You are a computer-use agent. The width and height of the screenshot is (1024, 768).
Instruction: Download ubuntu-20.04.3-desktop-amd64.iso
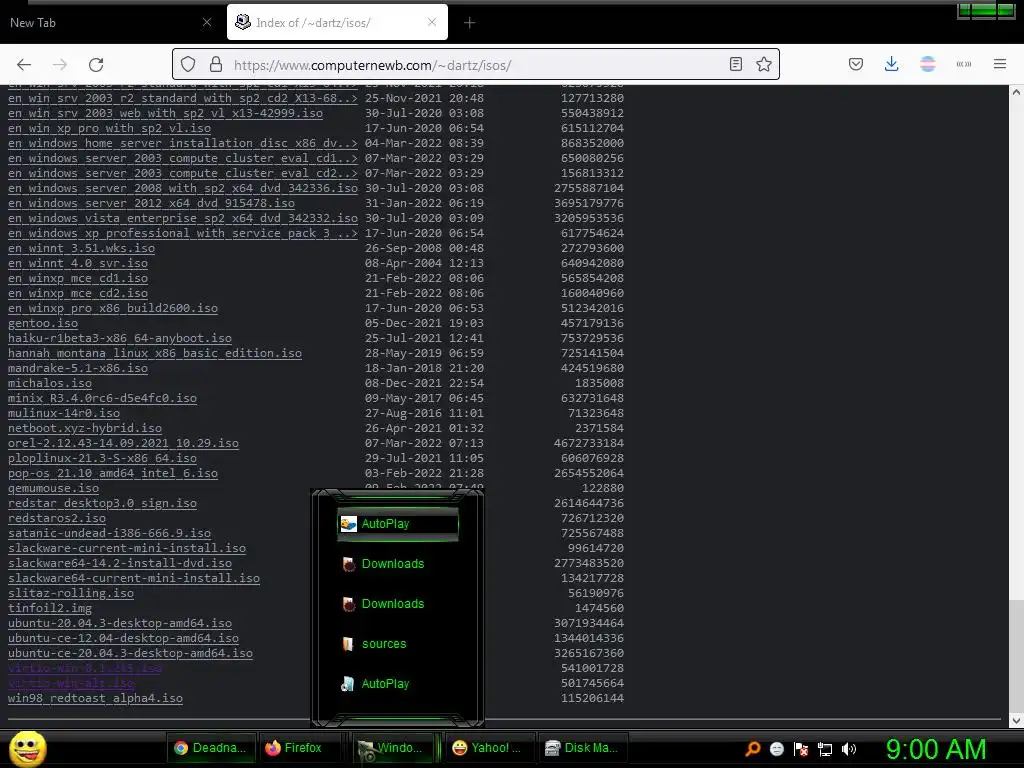[120, 624]
